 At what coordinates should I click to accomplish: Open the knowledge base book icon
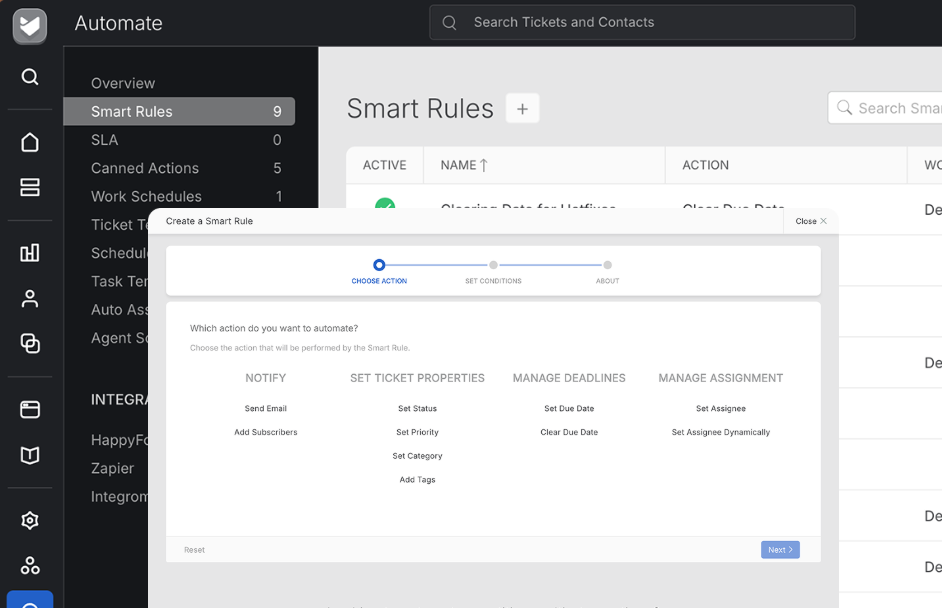(29, 455)
